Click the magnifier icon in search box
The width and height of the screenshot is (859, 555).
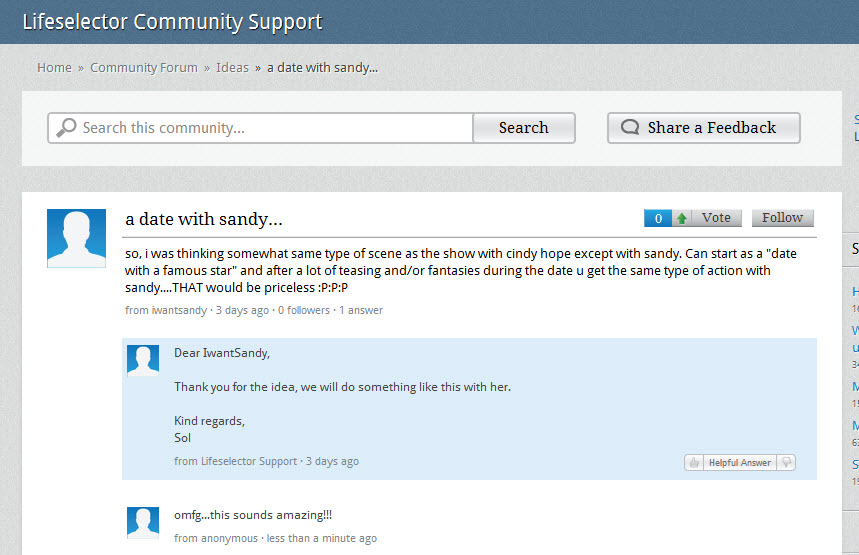click(x=66, y=128)
